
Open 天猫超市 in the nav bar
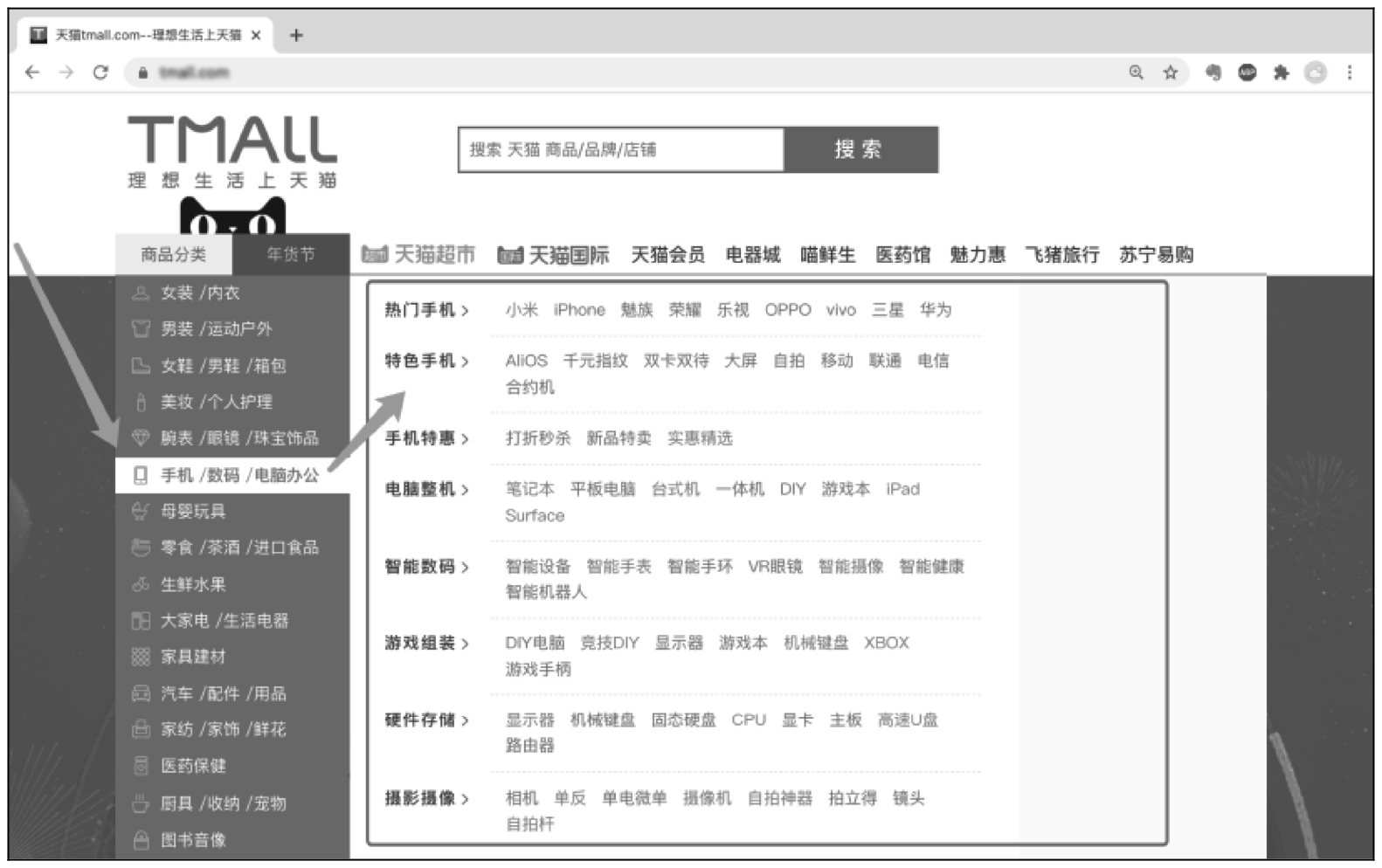(418, 254)
